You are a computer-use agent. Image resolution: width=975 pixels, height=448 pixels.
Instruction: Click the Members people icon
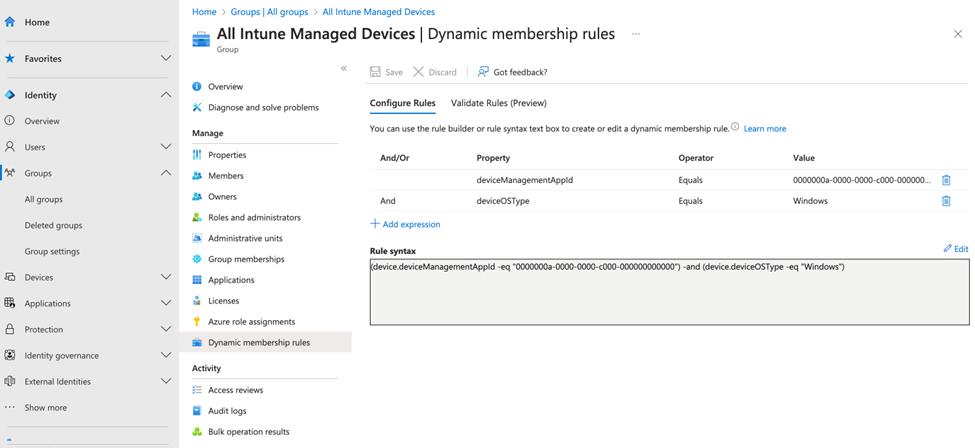(197, 175)
